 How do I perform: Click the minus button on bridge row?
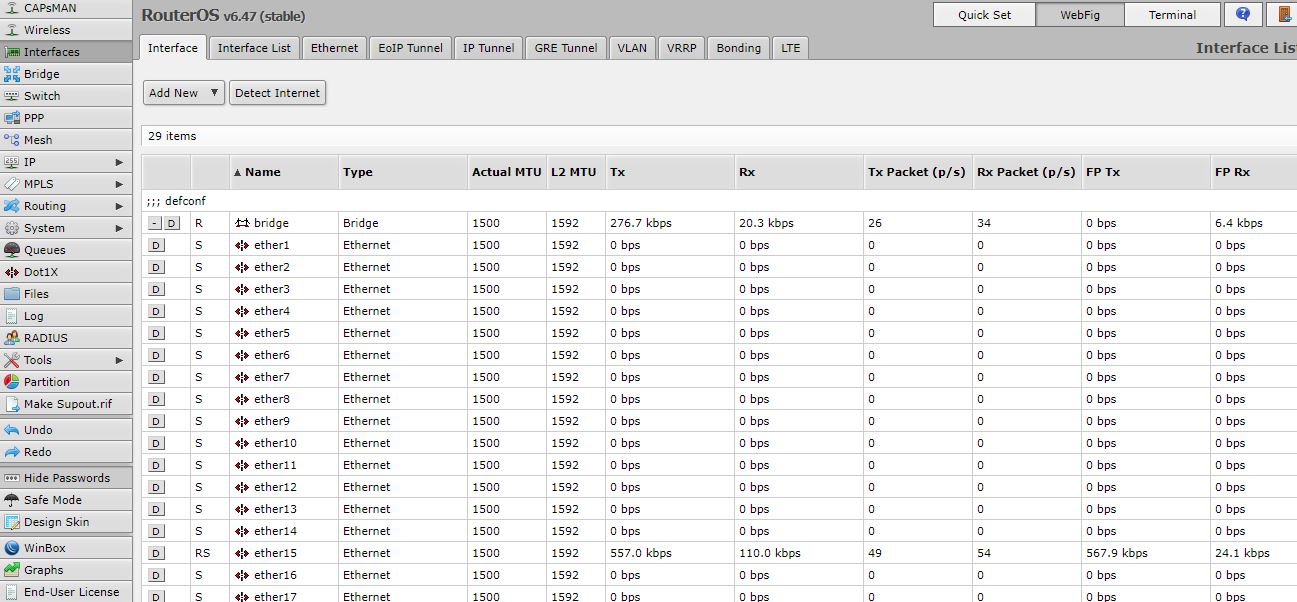tap(155, 223)
